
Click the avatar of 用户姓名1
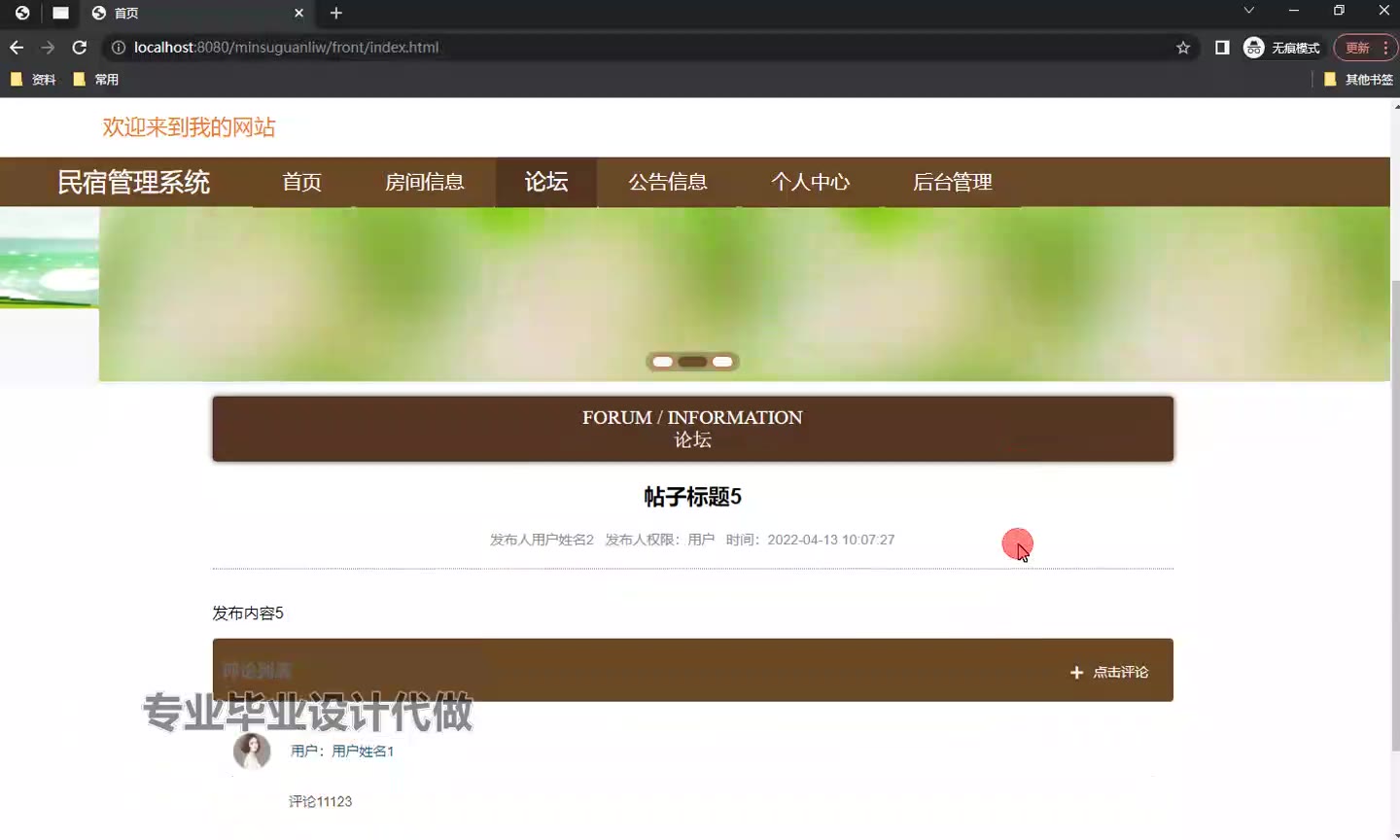pyautogui.click(x=252, y=752)
